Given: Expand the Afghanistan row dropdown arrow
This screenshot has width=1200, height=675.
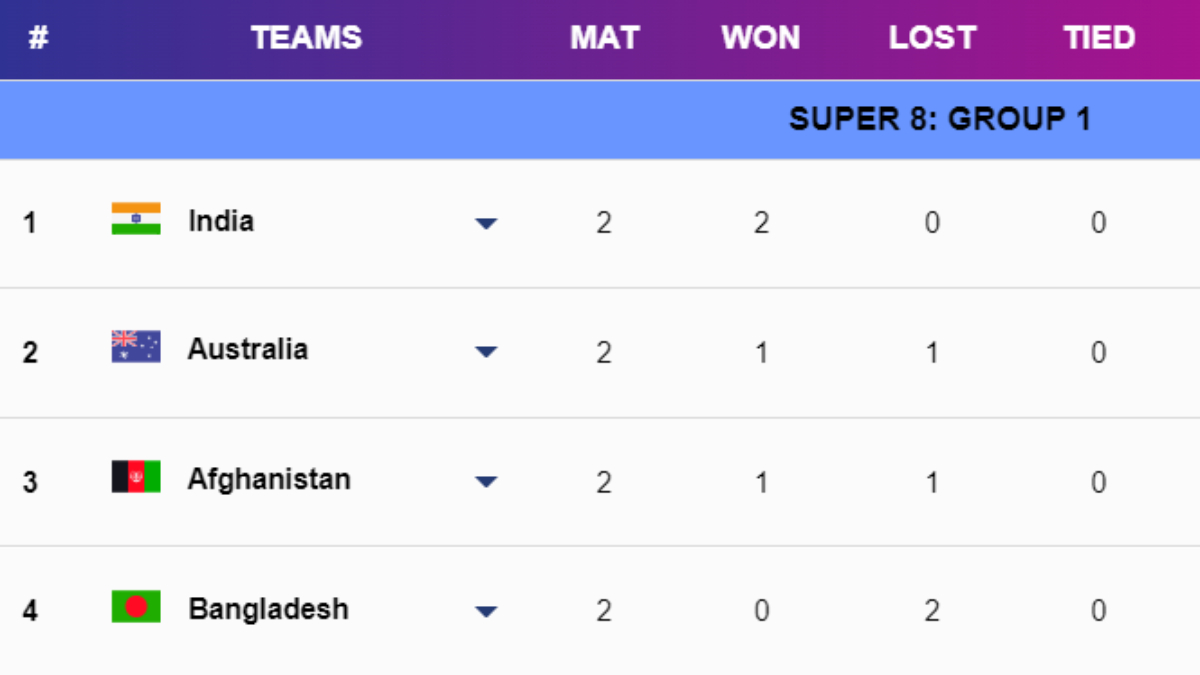Looking at the screenshot, I should tap(486, 482).
